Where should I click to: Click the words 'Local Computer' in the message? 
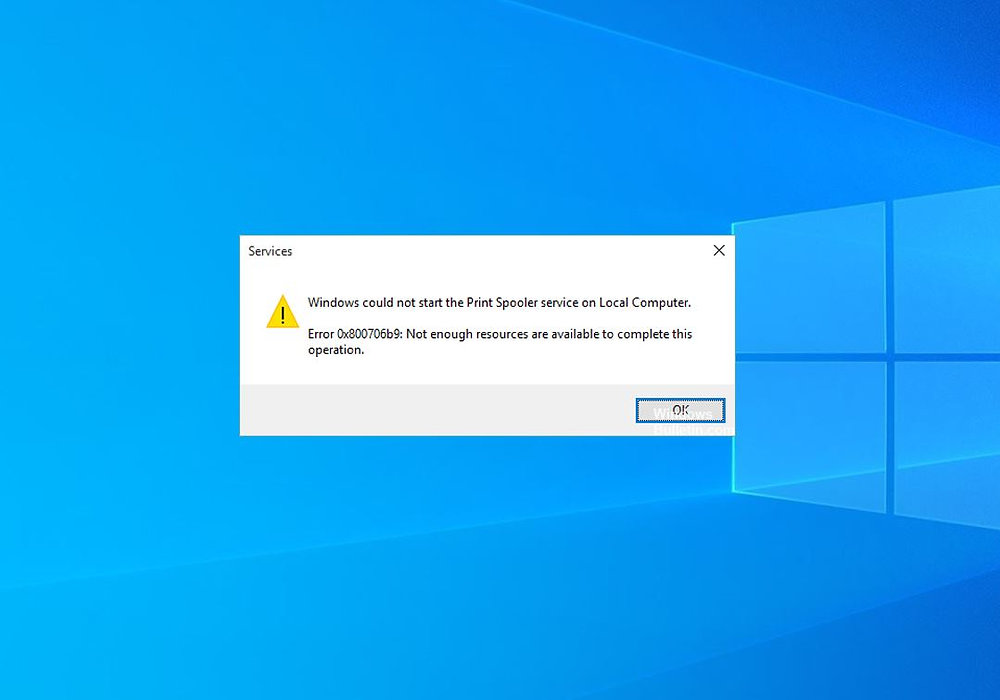(644, 302)
